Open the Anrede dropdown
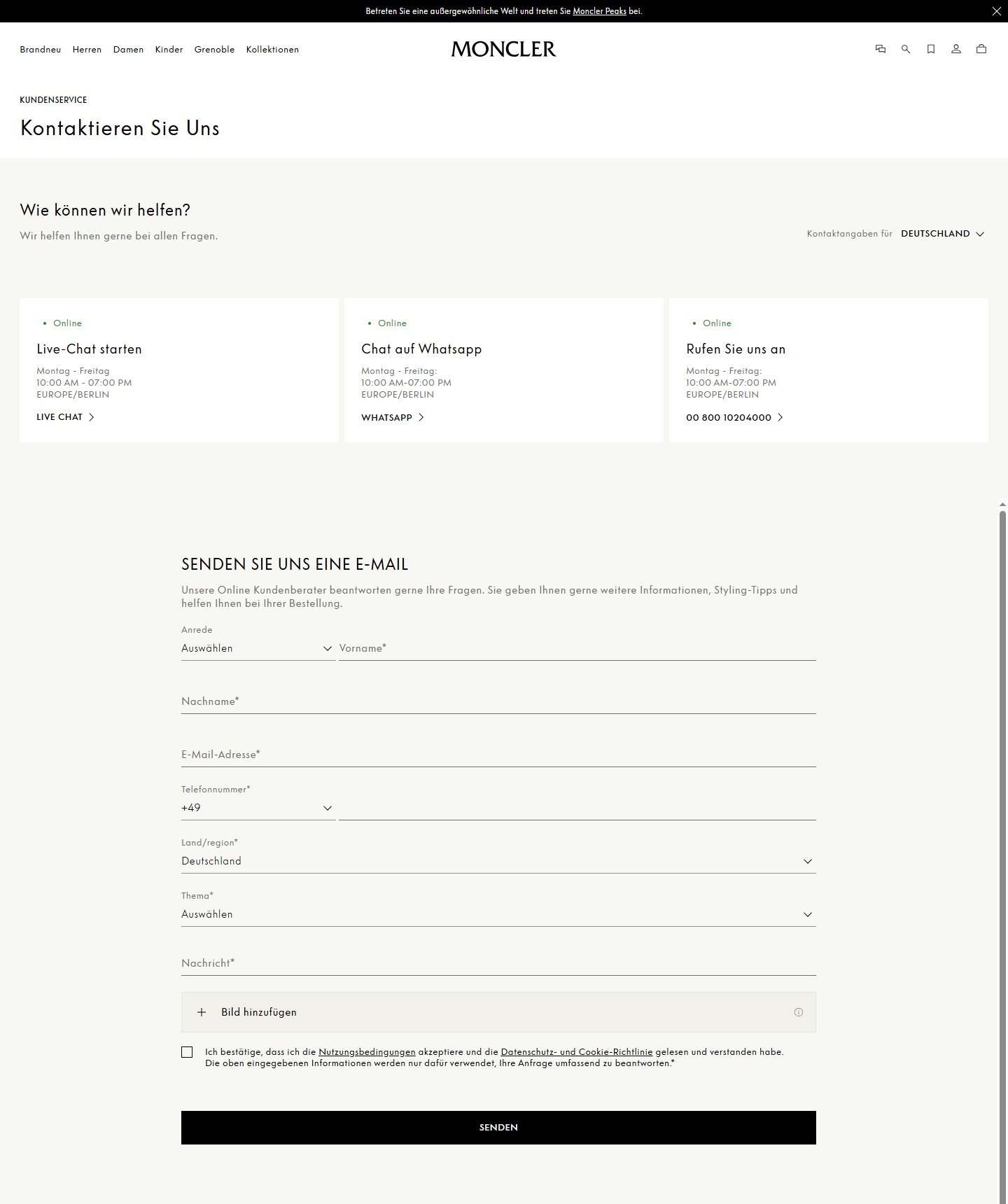Viewport: 1008px width, 1204px height. pos(258,648)
